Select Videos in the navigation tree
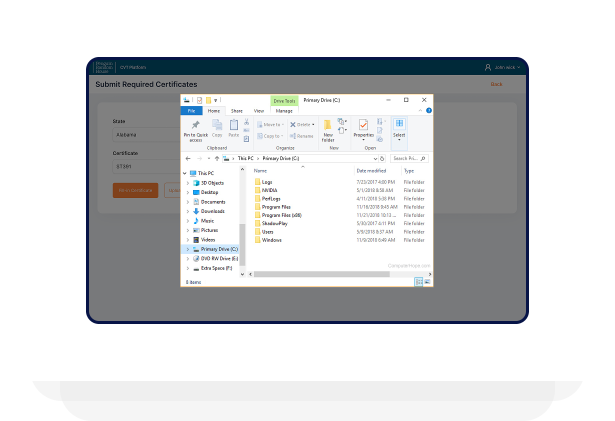The width and height of the screenshot is (615, 421). (x=208, y=240)
